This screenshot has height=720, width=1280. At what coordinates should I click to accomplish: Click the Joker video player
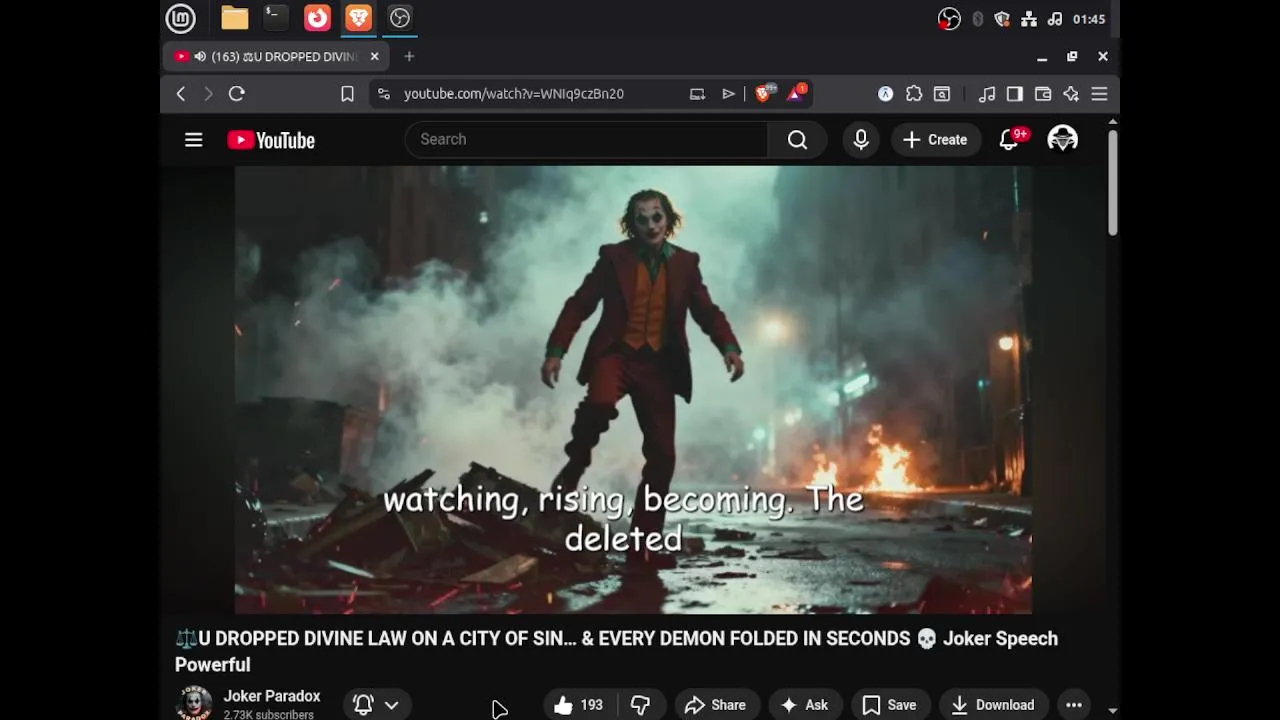pos(633,390)
